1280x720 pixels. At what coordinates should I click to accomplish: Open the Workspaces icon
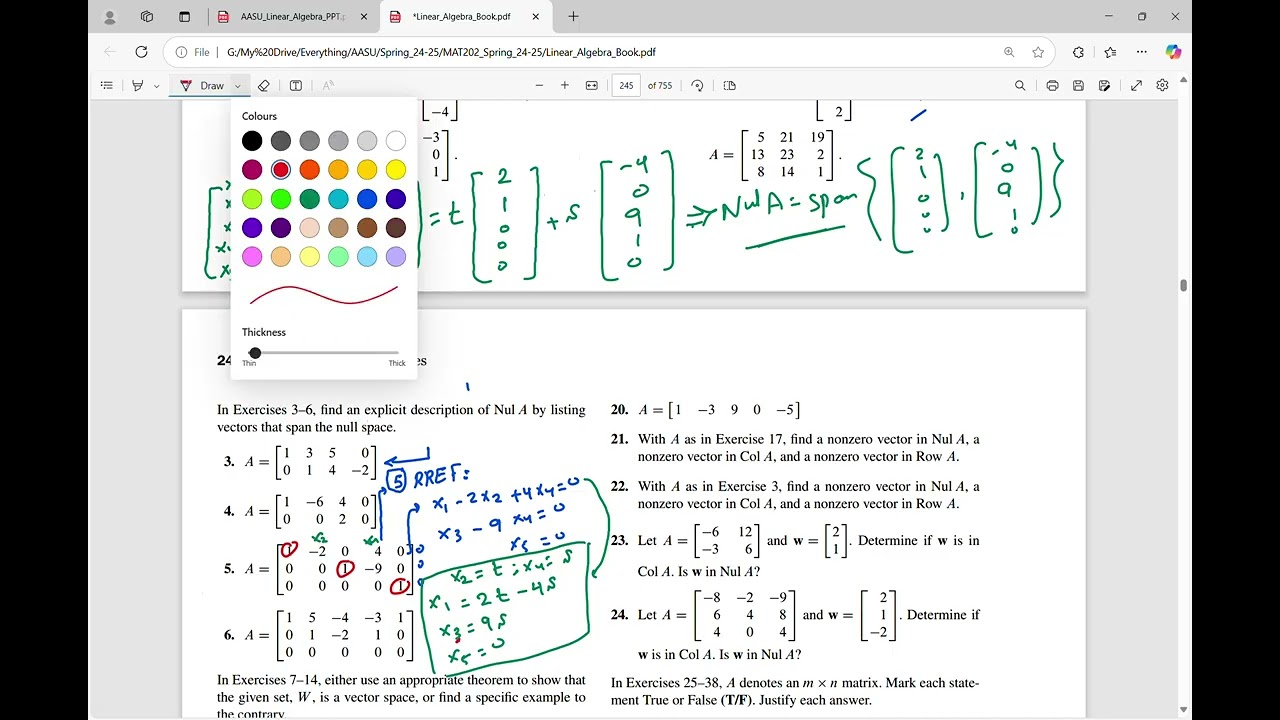coord(147,17)
